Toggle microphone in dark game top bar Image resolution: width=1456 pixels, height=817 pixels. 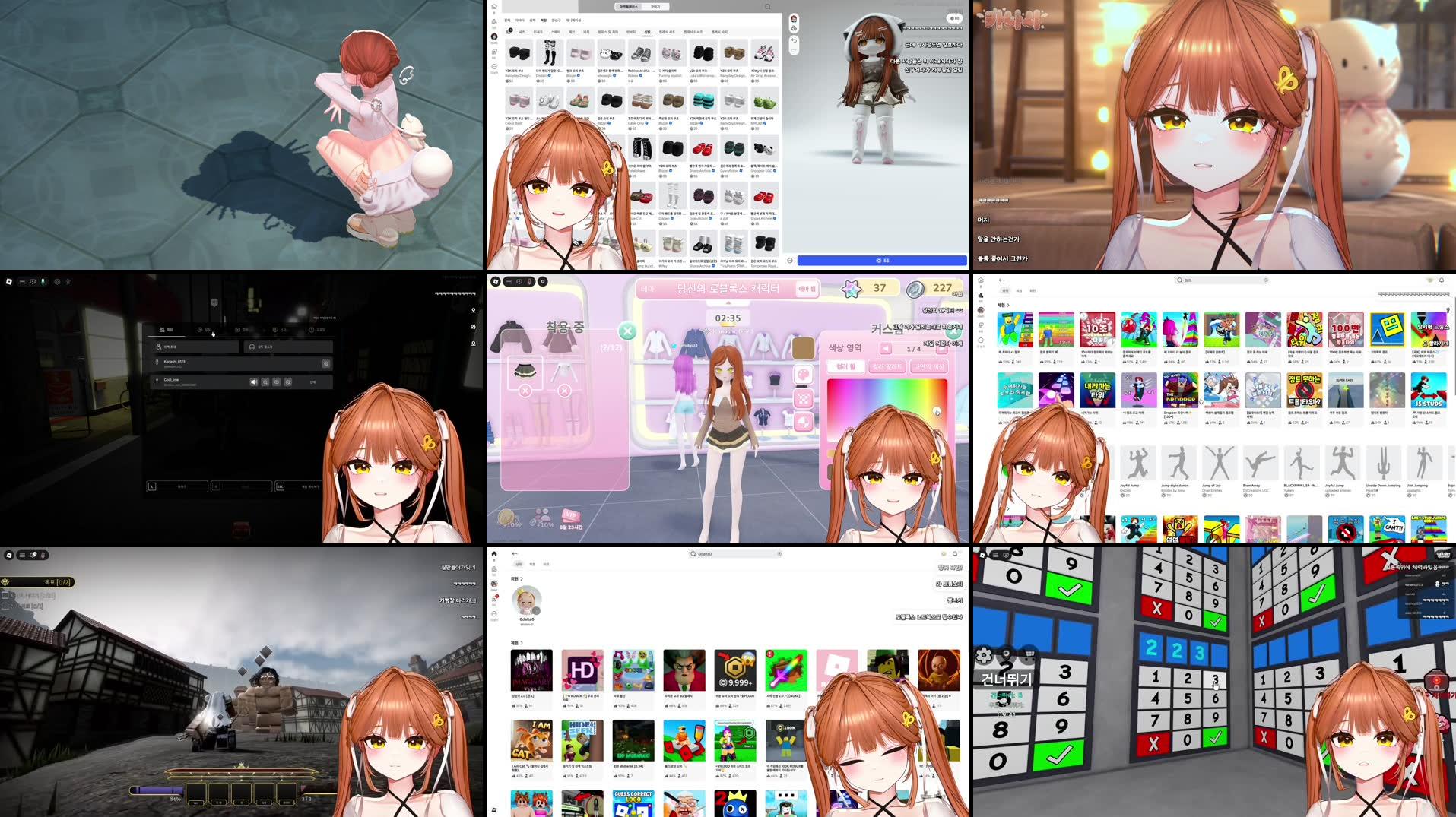pos(43,281)
